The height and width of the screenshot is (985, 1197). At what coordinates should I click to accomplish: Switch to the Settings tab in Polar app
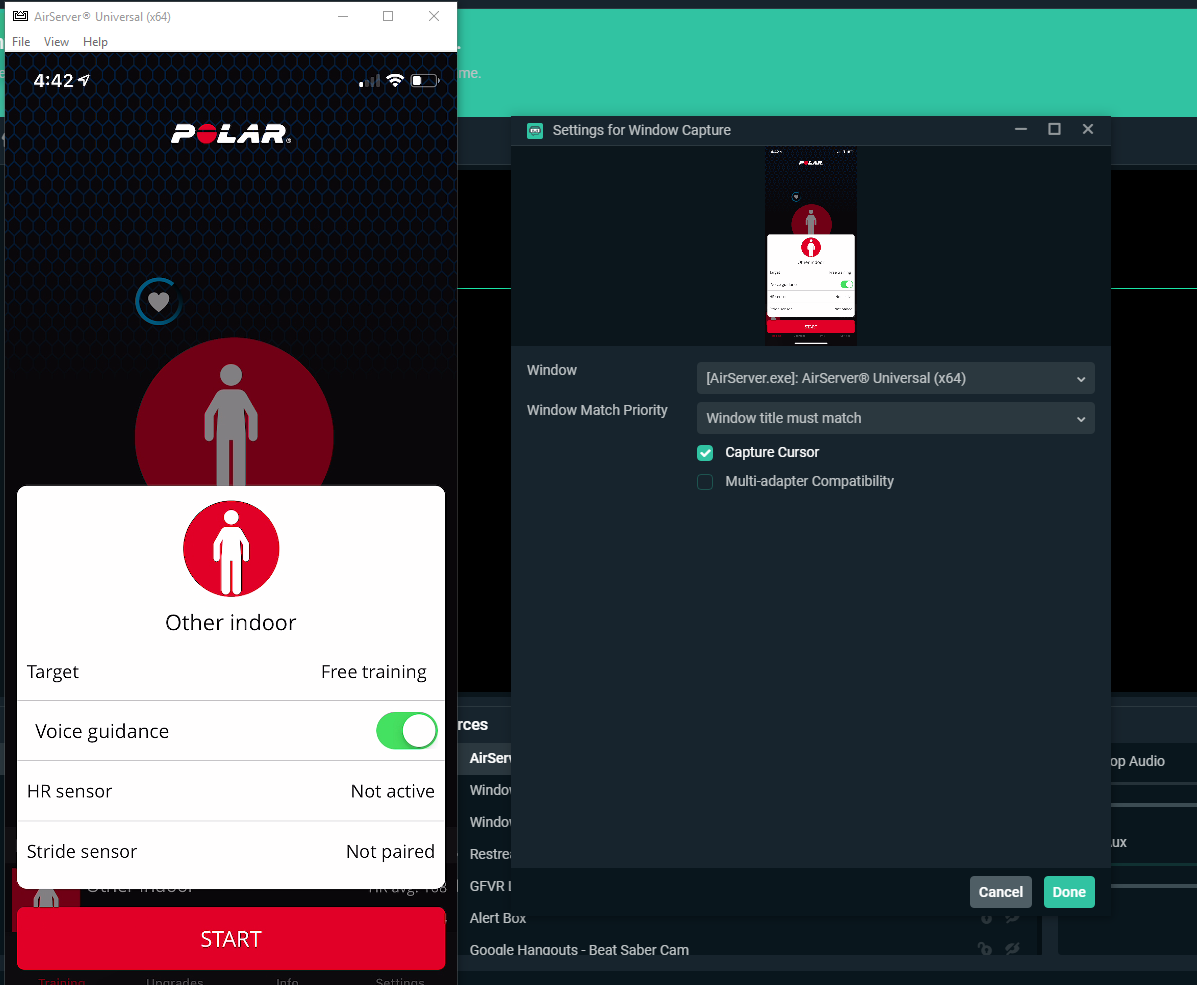click(400, 980)
